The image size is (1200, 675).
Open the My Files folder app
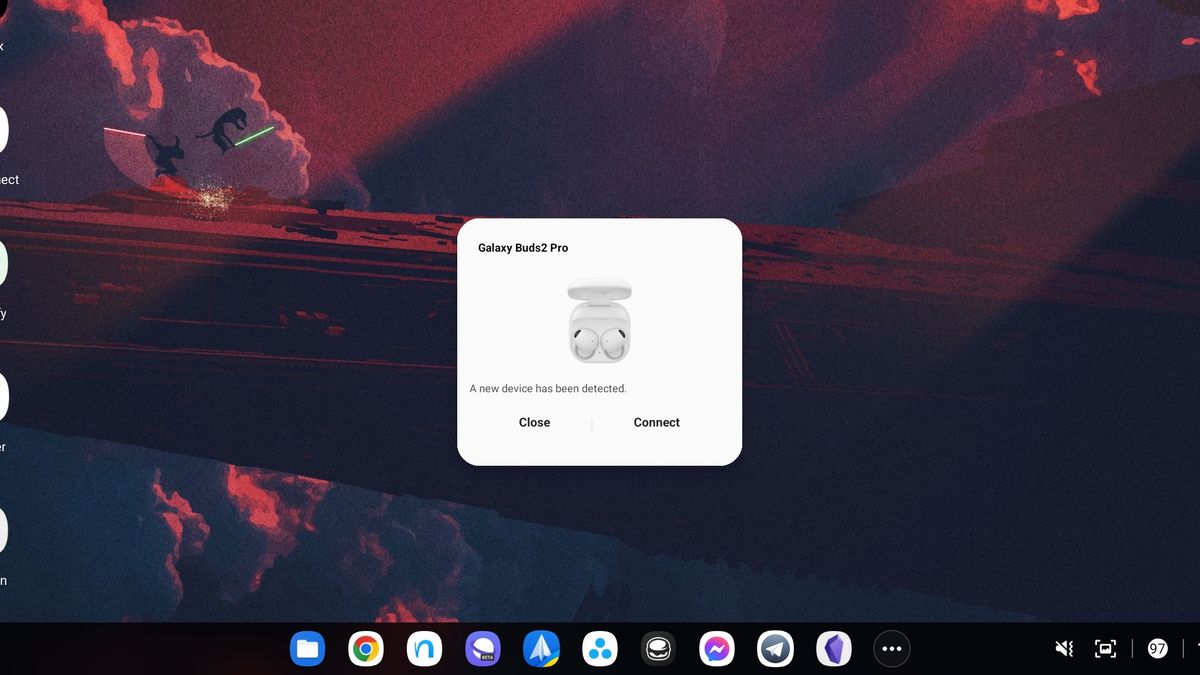coord(307,648)
